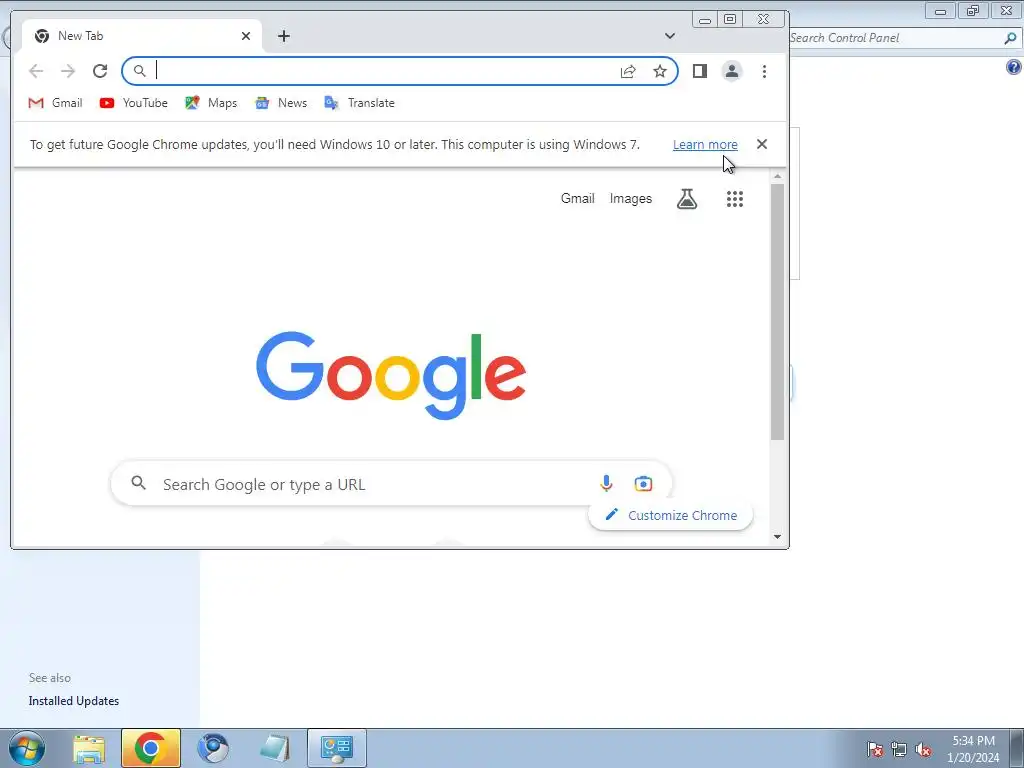Open the Maps bookmark

click(x=211, y=103)
